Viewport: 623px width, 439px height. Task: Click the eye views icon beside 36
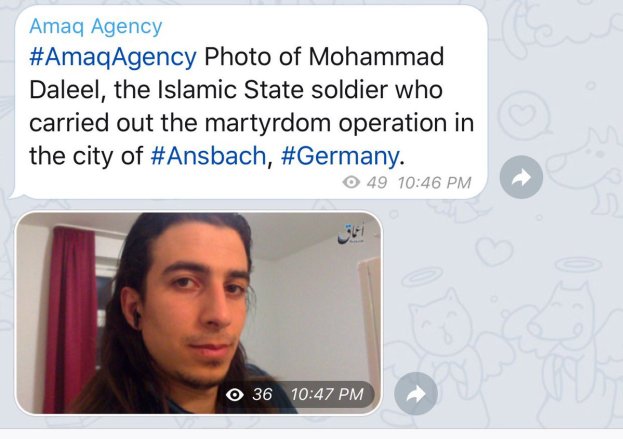pos(235,395)
